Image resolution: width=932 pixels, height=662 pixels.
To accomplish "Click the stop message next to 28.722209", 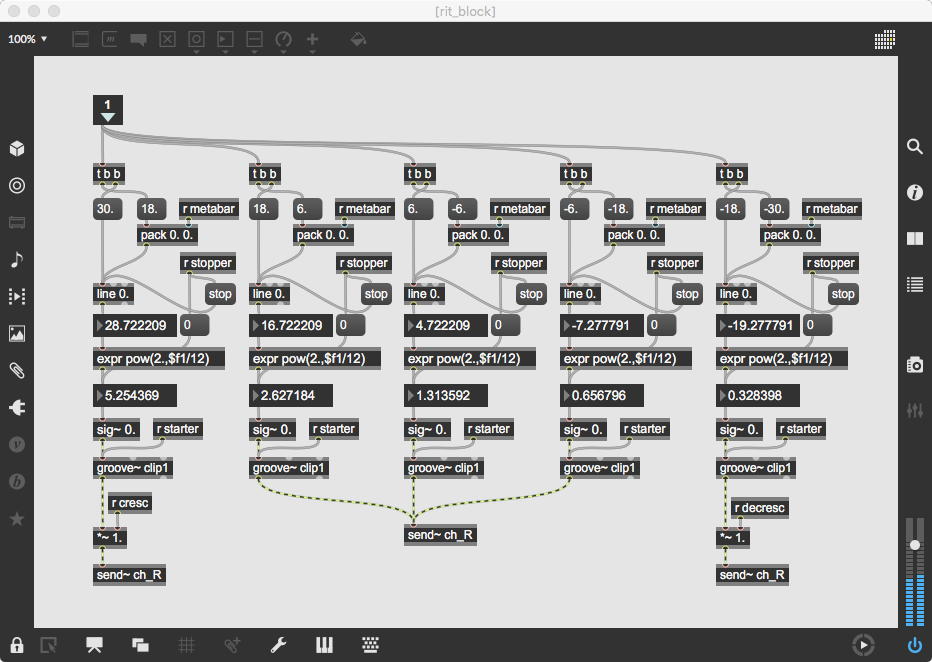I will (x=220, y=294).
